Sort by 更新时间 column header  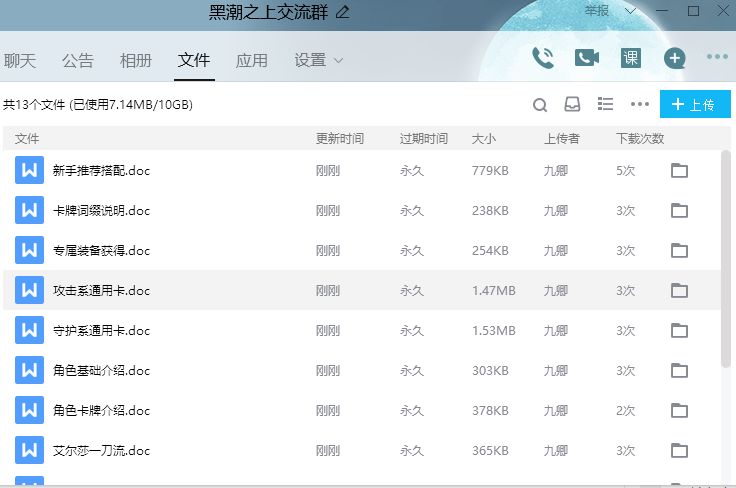point(340,138)
